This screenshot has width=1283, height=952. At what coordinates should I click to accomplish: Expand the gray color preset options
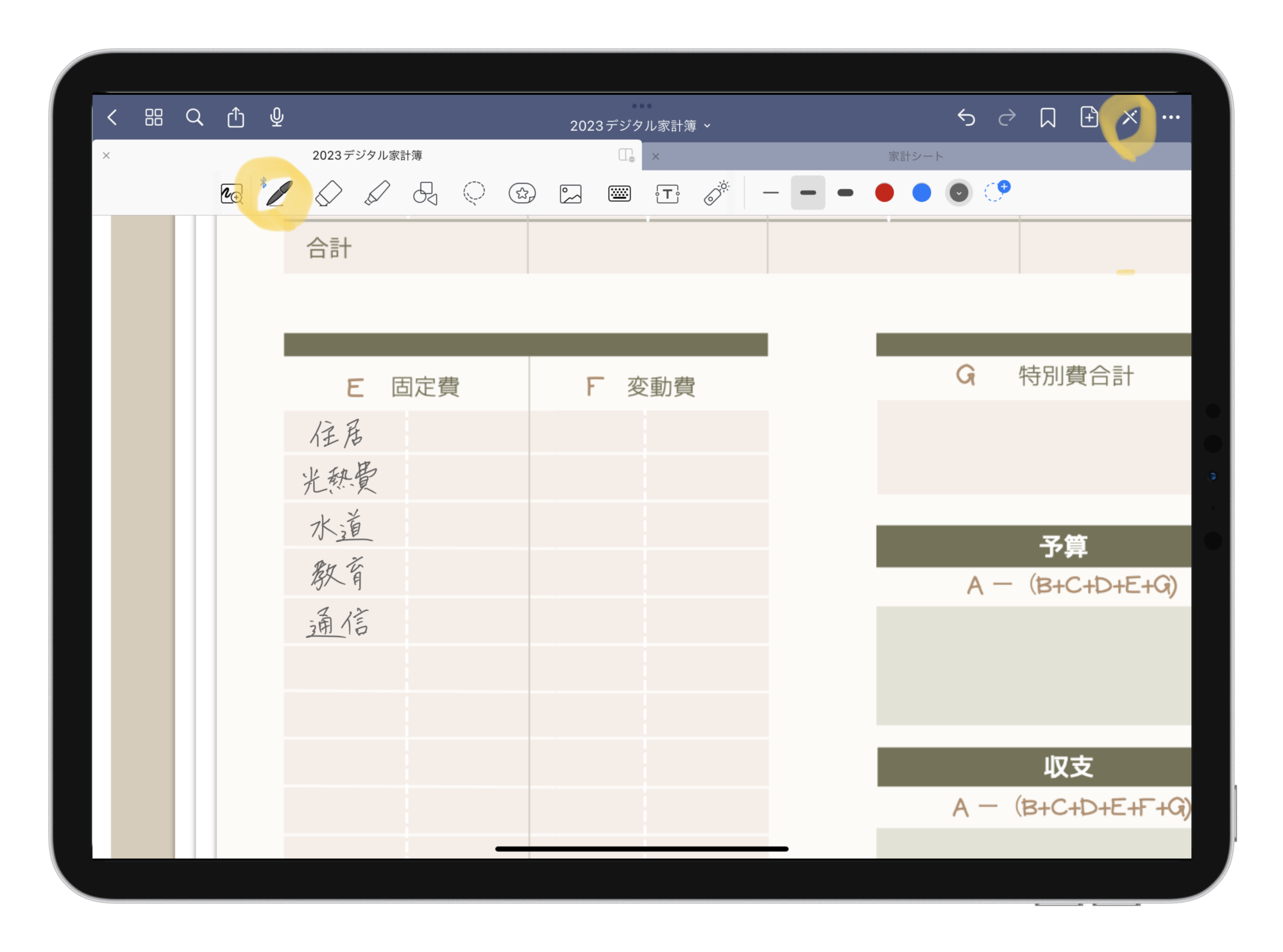(958, 193)
